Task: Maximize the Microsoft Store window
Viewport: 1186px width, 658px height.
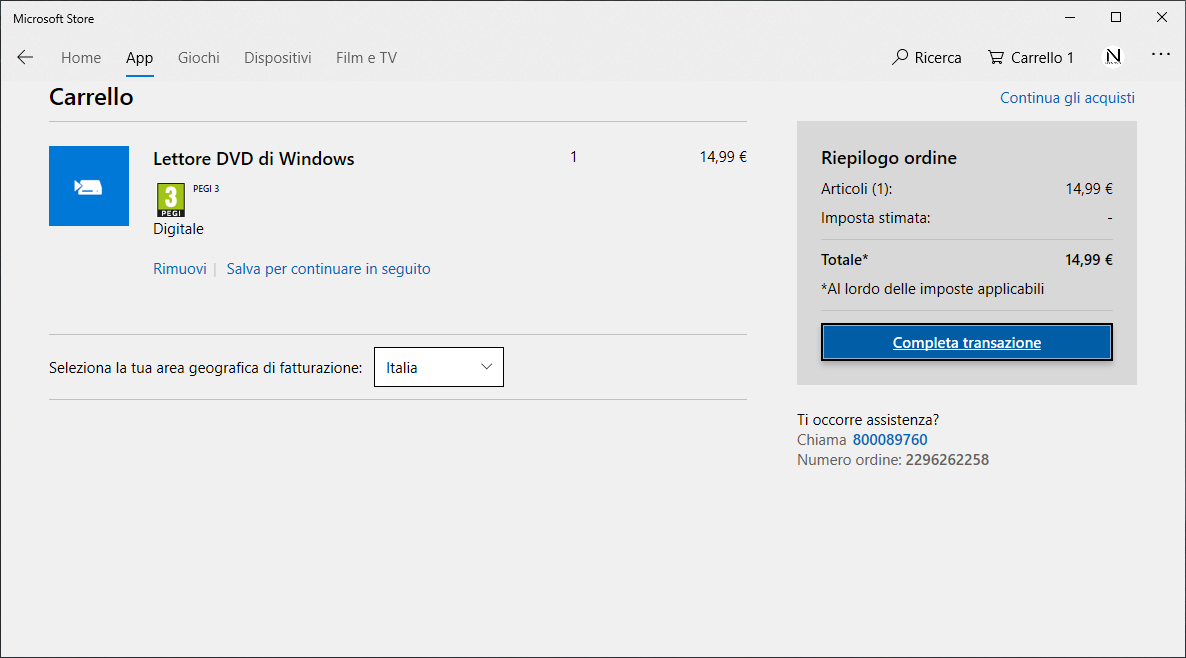Action: 1116,17
